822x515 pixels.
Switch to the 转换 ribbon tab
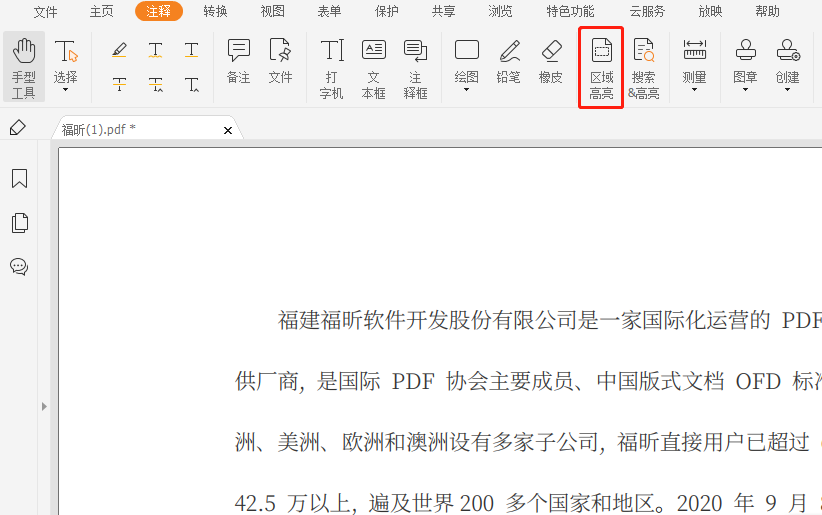pyautogui.click(x=215, y=11)
